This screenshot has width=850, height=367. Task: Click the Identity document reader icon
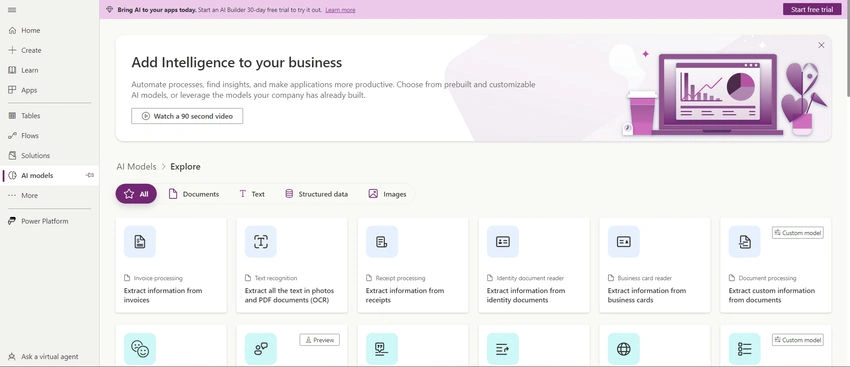(x=503, y=242)
